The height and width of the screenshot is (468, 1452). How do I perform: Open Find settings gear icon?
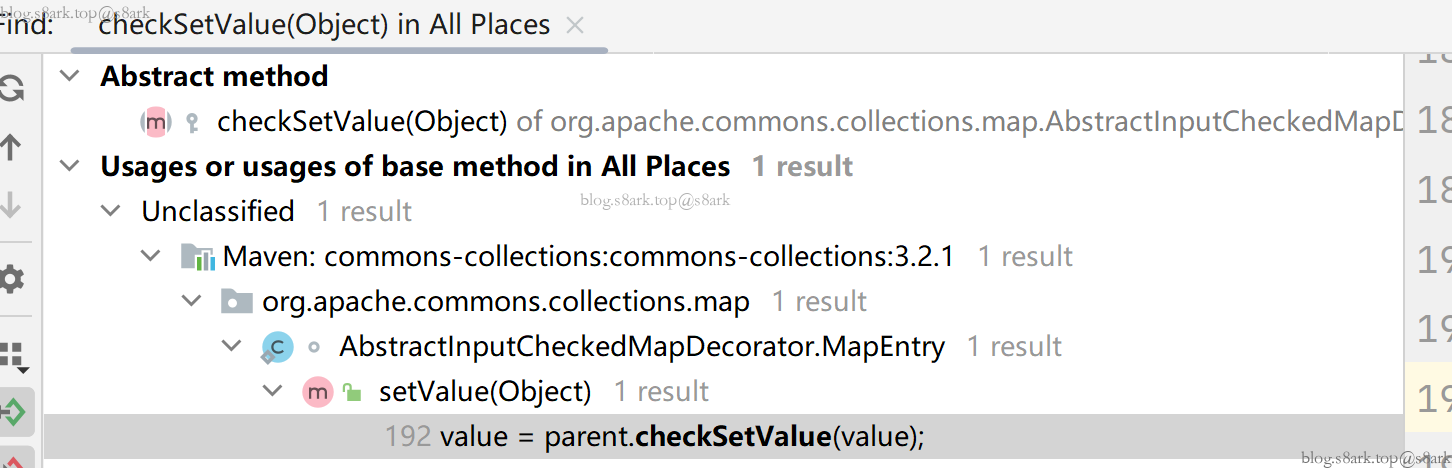tap(11, 279)
